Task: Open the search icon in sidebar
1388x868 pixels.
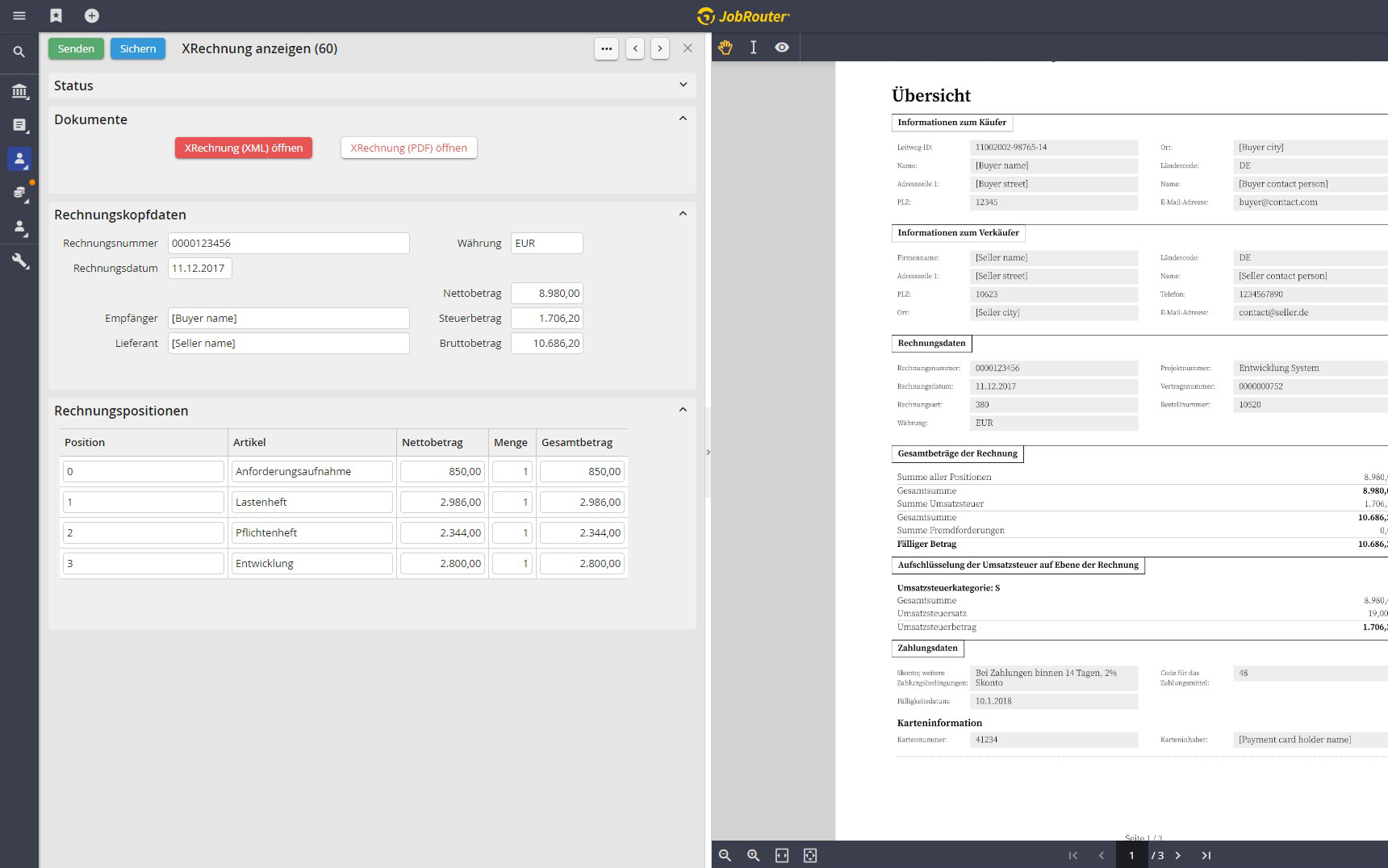Action: point(19,52)
